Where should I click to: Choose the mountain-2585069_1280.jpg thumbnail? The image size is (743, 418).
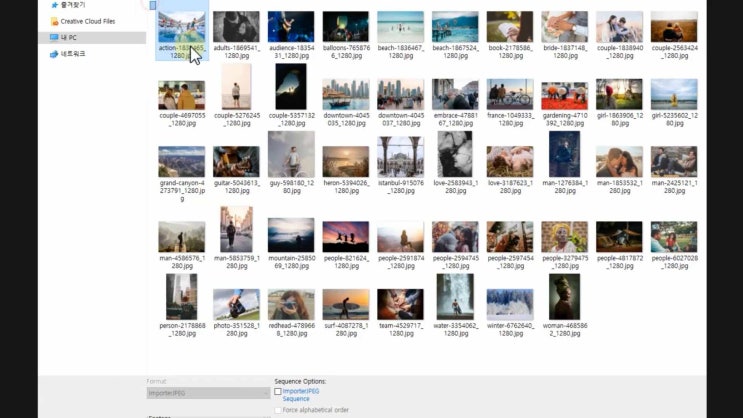coord(290,236)
